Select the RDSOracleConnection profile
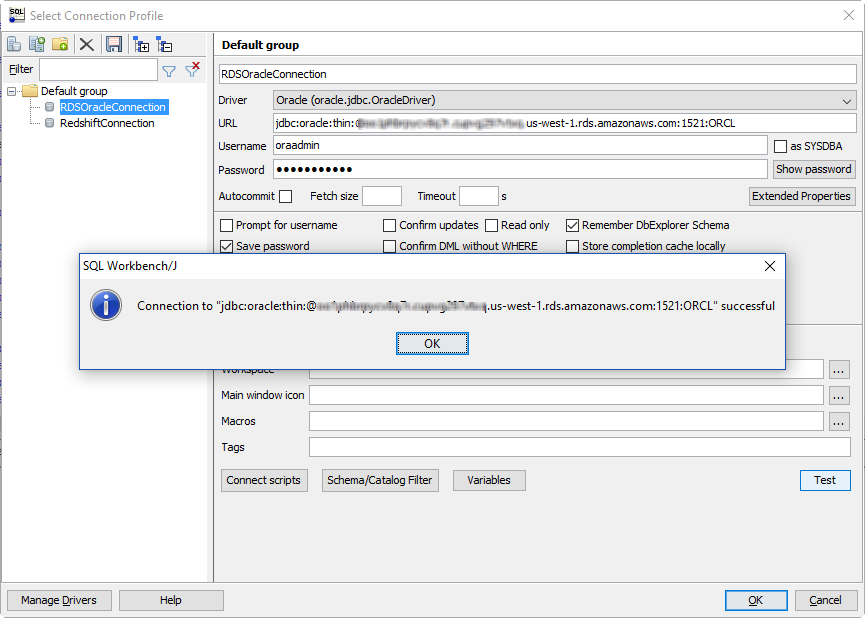Viewport: 865px width, 618px height. tap(113, 107)
